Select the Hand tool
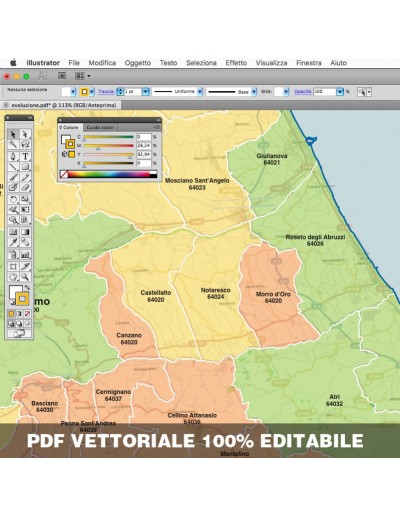Image resolution: width=400 pixels, height=517 pixels. [x=13, y=277]
